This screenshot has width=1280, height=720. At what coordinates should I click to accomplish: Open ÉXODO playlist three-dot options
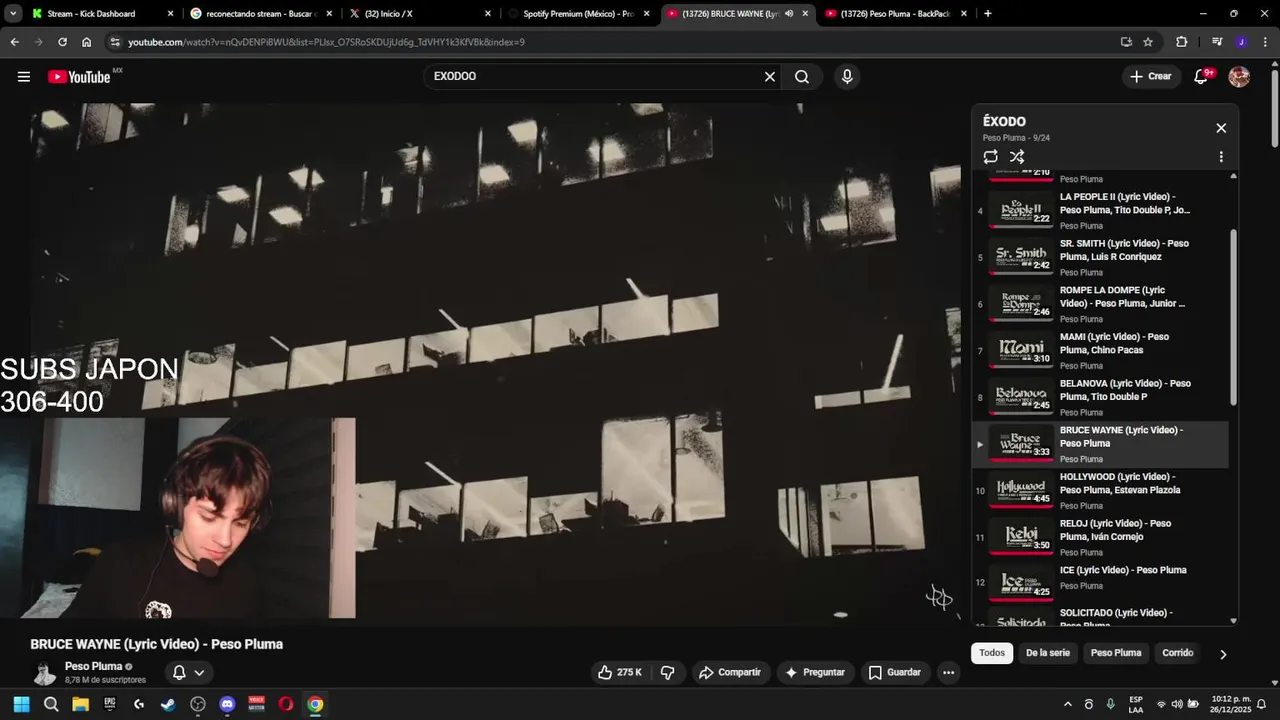click(x=1221, y=157)
